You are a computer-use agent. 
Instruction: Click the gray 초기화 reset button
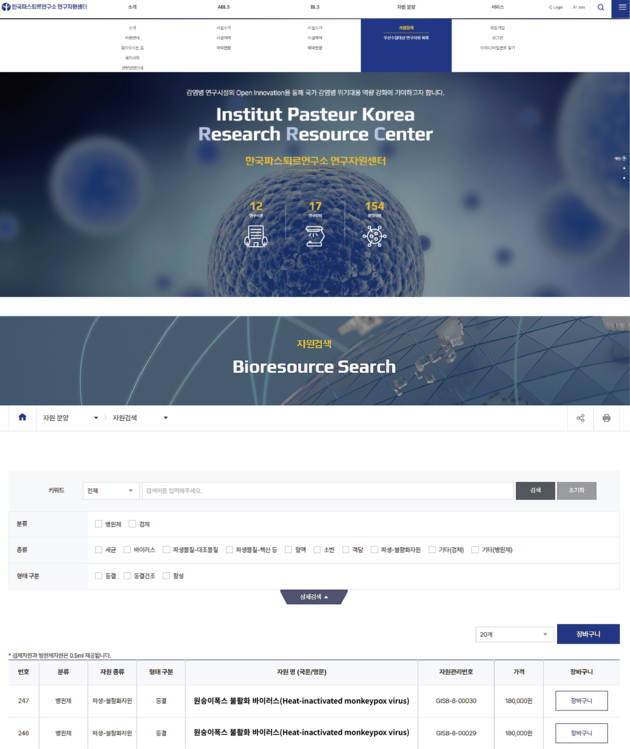tap(577, 491)
